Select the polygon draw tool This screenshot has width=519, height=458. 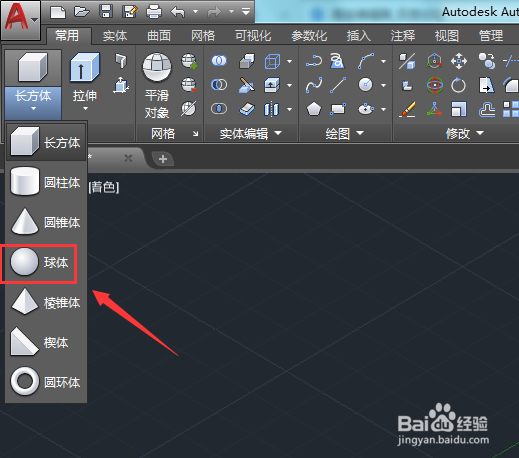click(x=314, y=109)
